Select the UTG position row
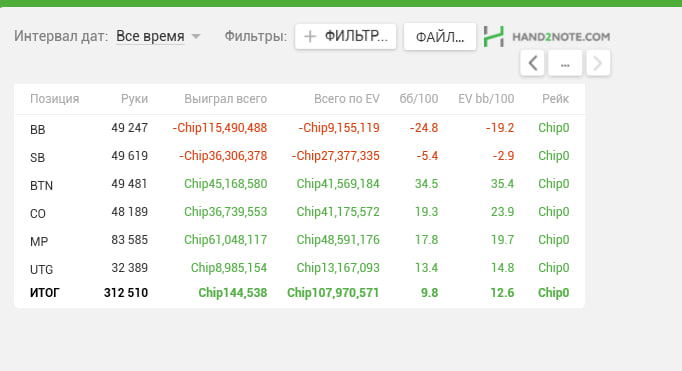The width and height of the screenshot is (682, 371). coord(299,268)
